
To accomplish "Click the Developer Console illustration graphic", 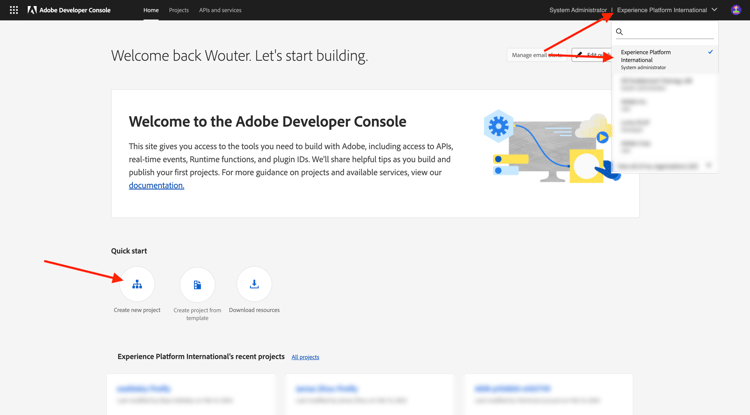I will (x=552, y=146).
